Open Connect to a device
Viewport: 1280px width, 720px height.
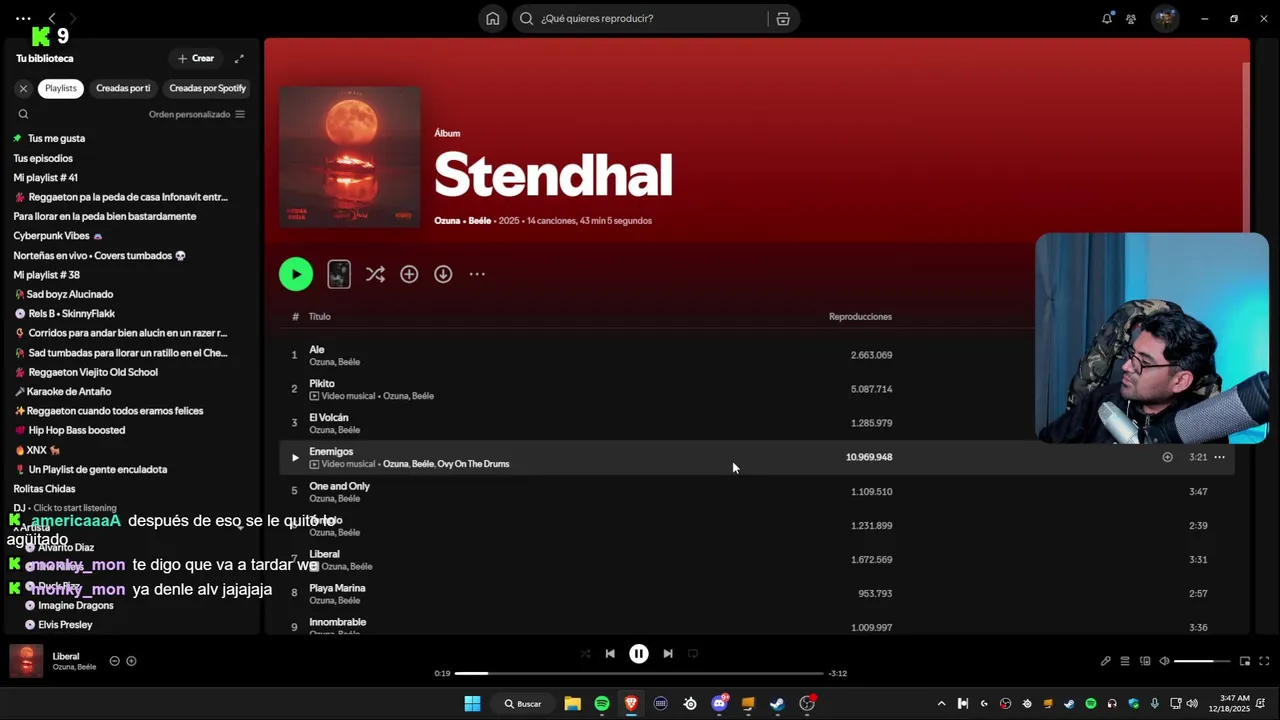(1145, 661)
